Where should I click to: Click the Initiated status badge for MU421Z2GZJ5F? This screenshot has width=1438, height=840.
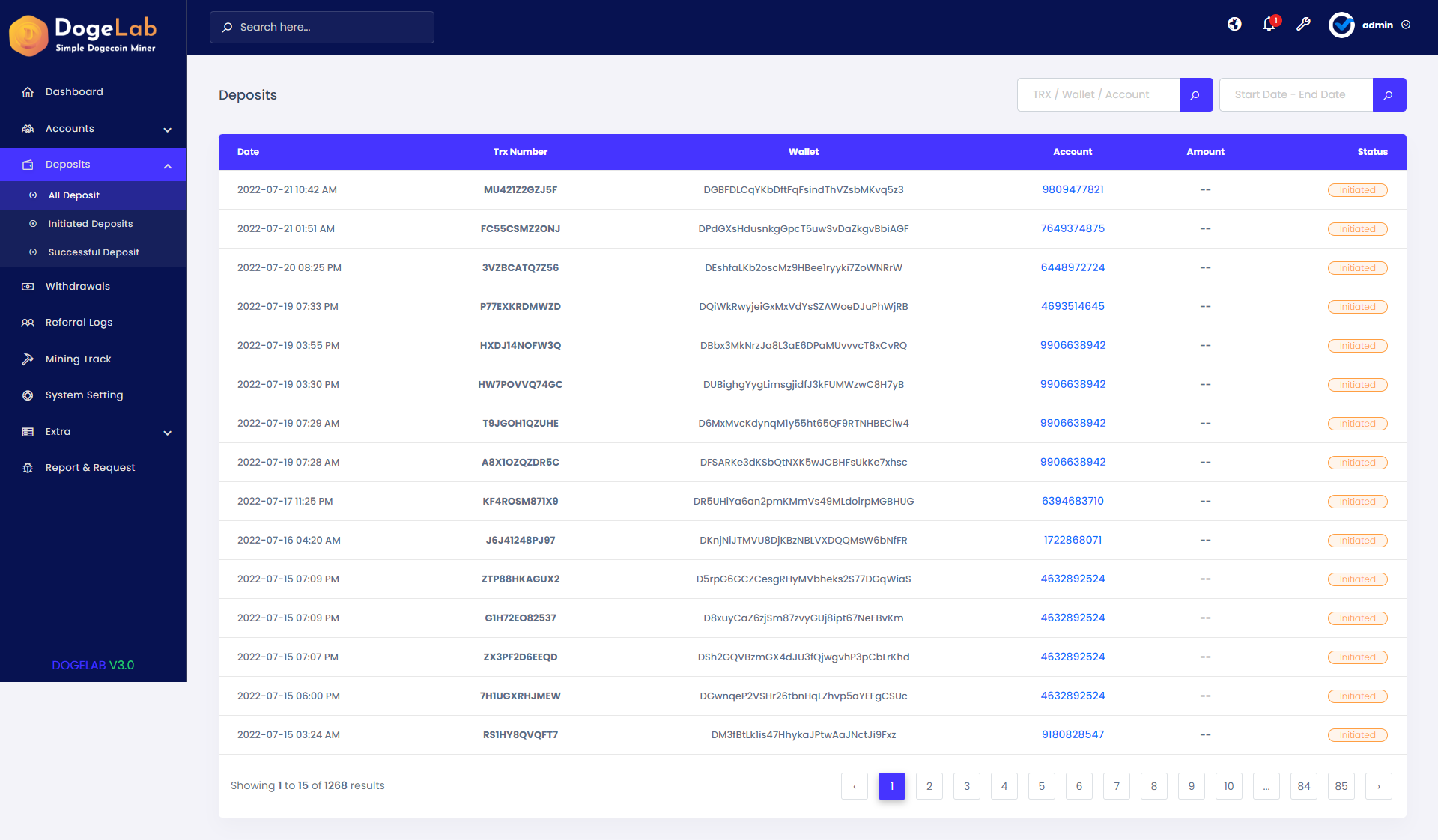click(1357, 189)
